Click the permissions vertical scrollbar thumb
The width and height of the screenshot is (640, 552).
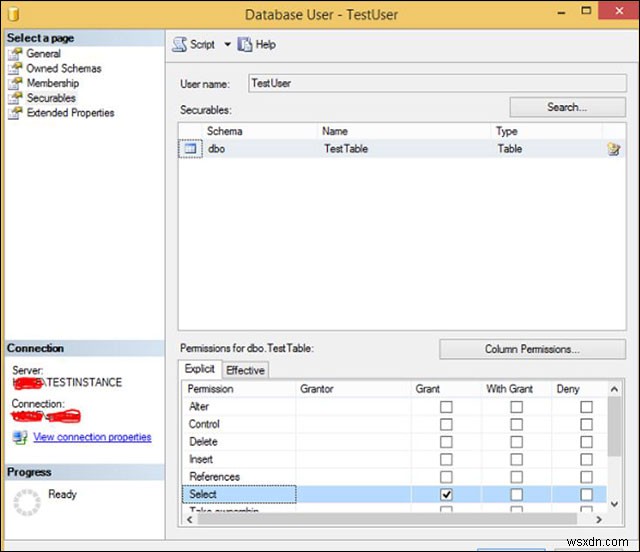[614, 426]
